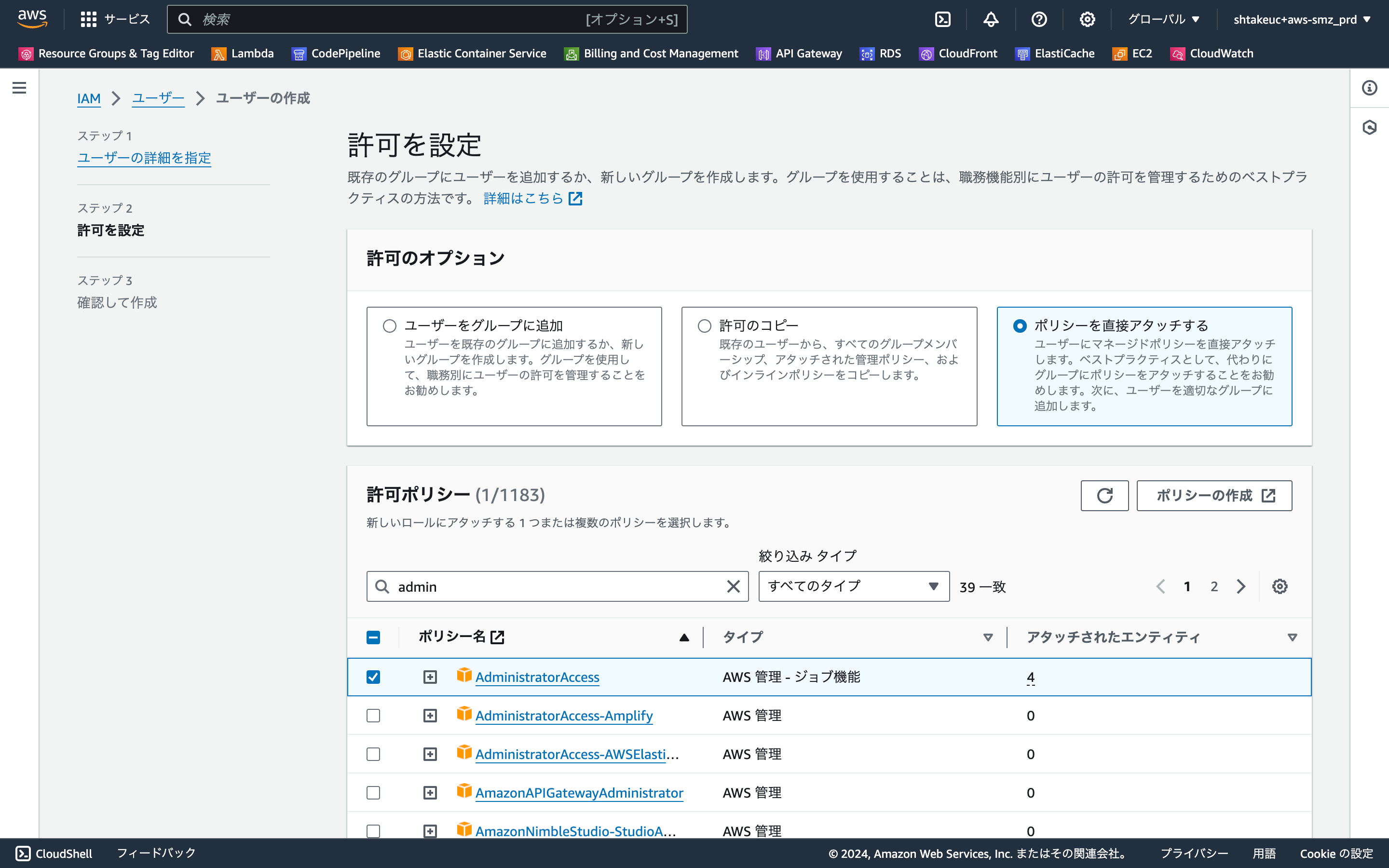Go to previous page of policies
This screenshot has height=868, width=1389.
click(1160, 586)
